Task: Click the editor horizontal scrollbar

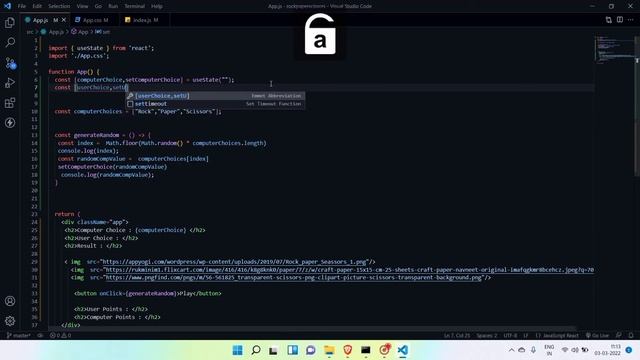Action: coord(312,328)
